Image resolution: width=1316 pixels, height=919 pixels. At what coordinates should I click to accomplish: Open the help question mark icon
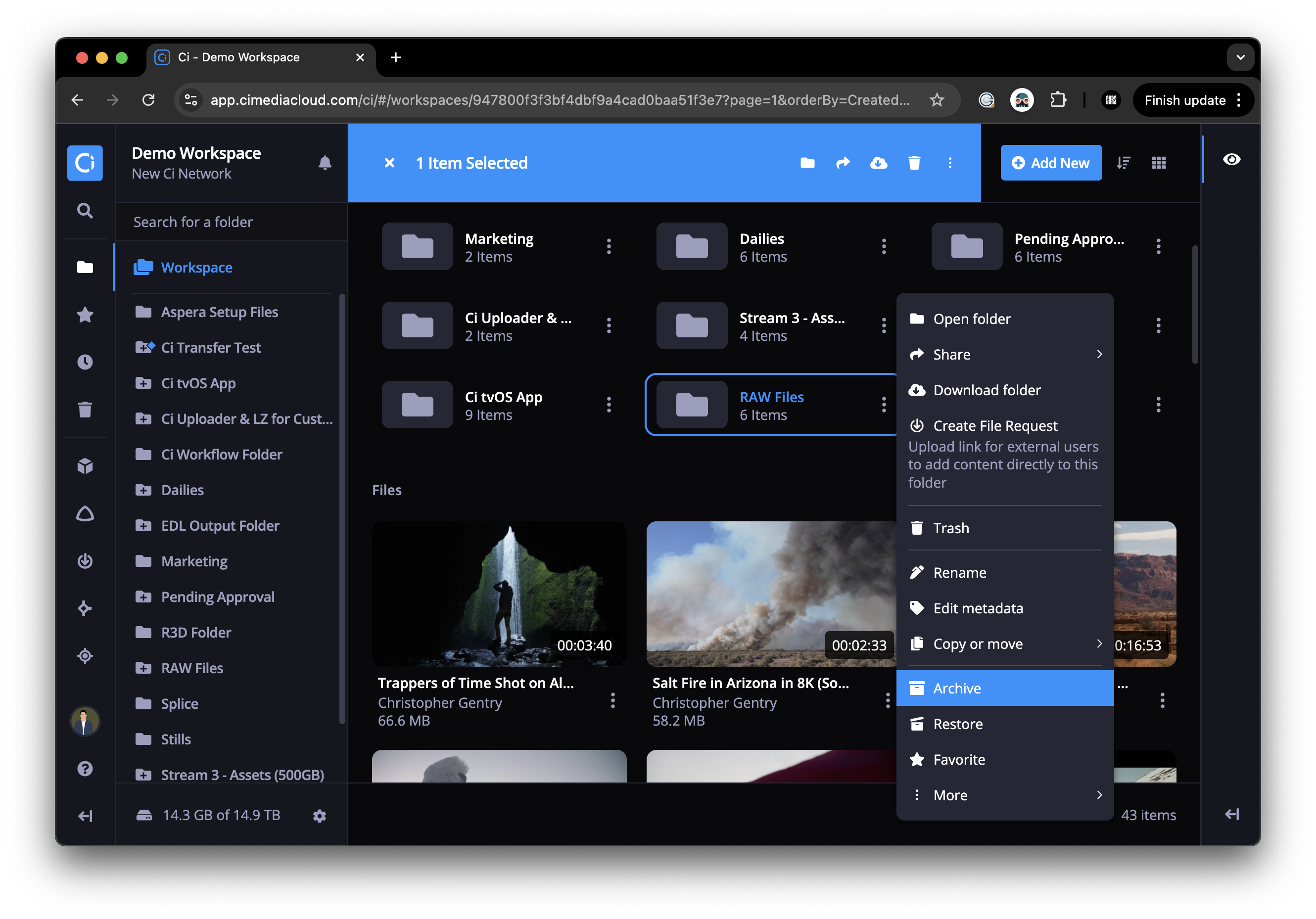coord(85,768)
